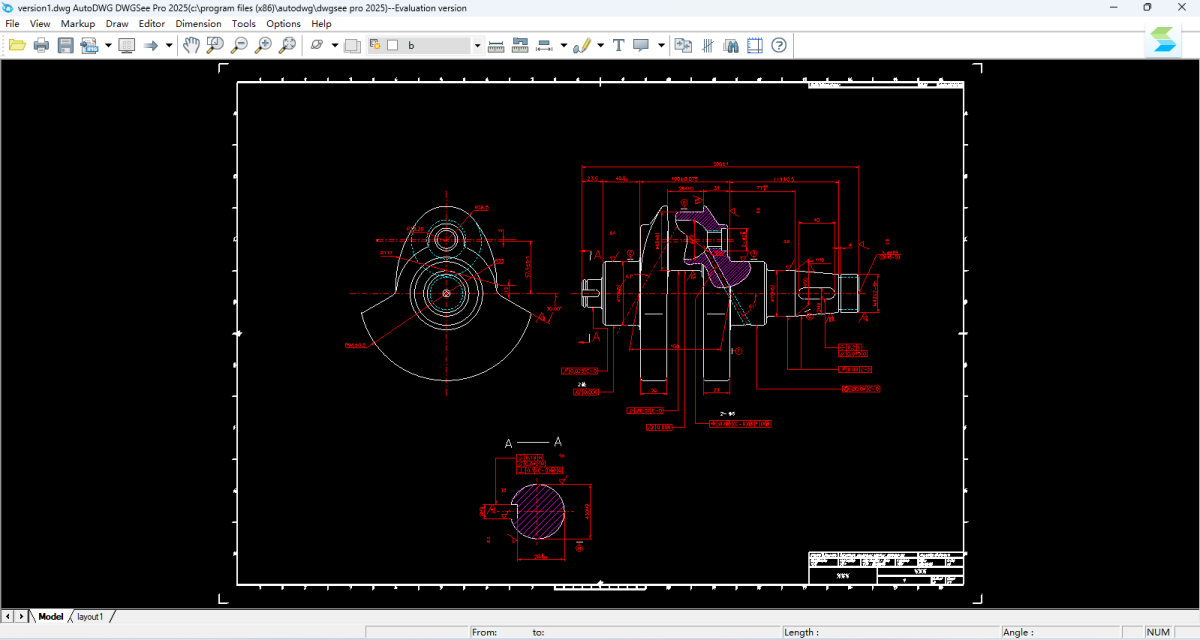The width and height of the screenshot is (1200, 640).
Task: Select the Text markup tool
Action: tap(618, 45)
